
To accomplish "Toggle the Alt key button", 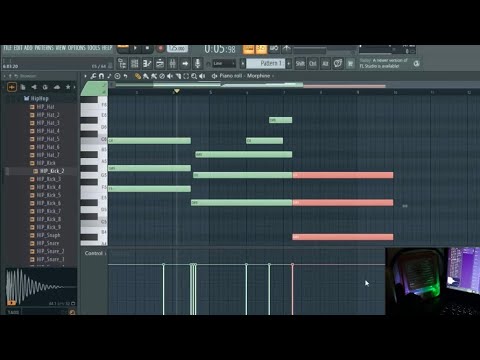I will coord(325,63).
